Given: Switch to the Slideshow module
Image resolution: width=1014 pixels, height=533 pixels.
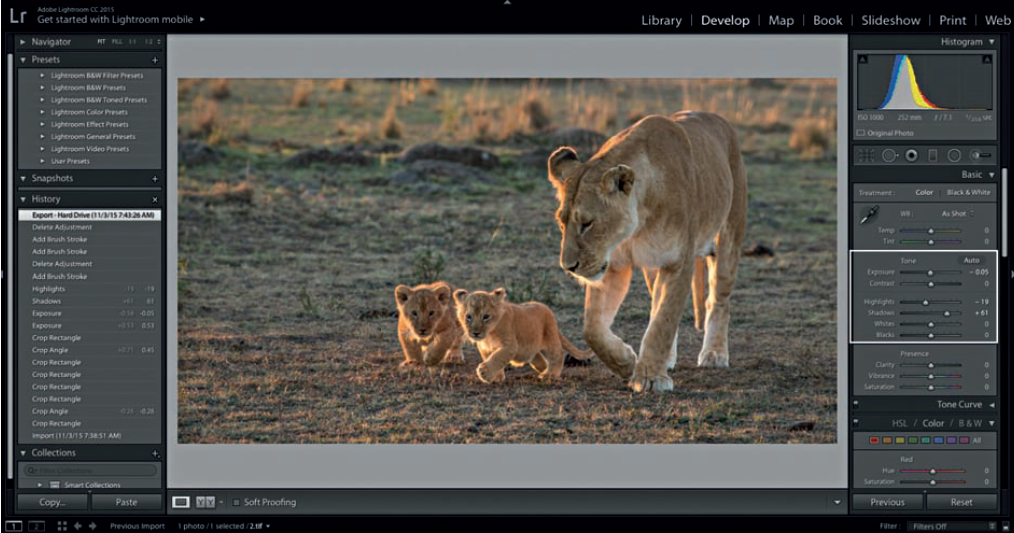Looking at the screenshot, I should [890, 20].
